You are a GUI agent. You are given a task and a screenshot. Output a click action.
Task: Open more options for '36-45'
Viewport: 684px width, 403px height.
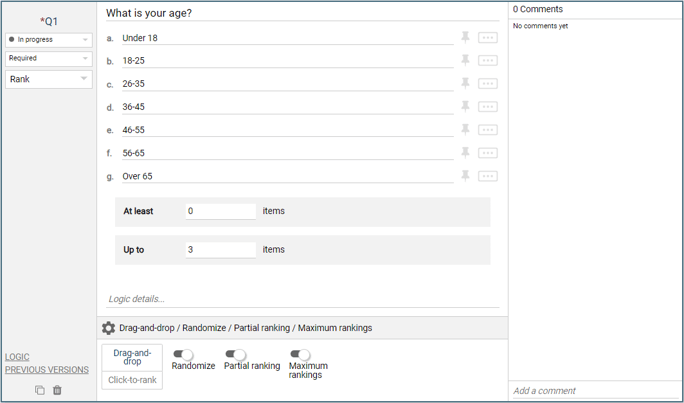tap(488, 107)
